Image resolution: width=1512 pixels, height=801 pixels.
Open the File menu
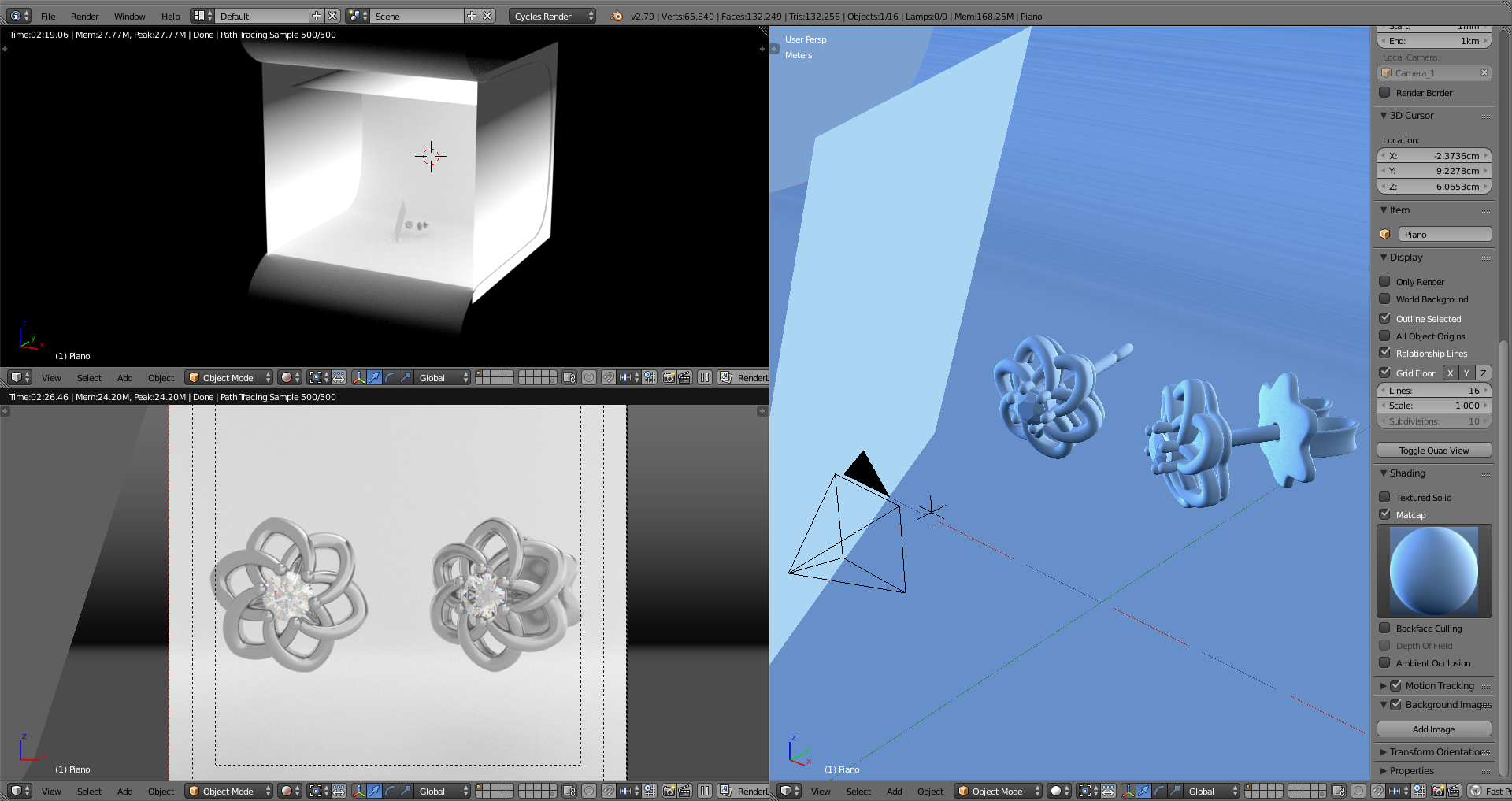pos(48,16)
